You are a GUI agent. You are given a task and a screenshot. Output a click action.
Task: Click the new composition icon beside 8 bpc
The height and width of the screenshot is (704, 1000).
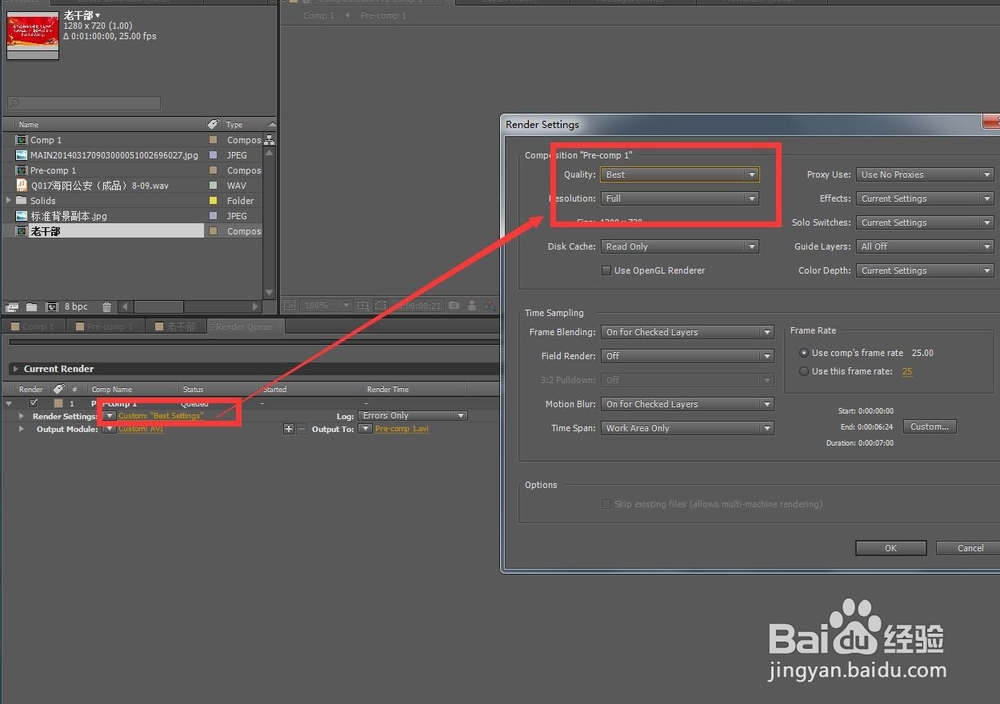pos(52,307)
